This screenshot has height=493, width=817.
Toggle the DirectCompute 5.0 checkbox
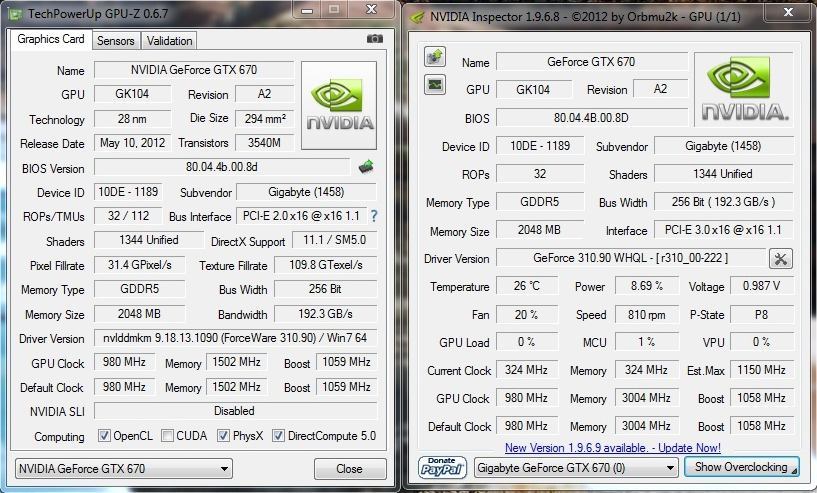click(x=279, y=436)
